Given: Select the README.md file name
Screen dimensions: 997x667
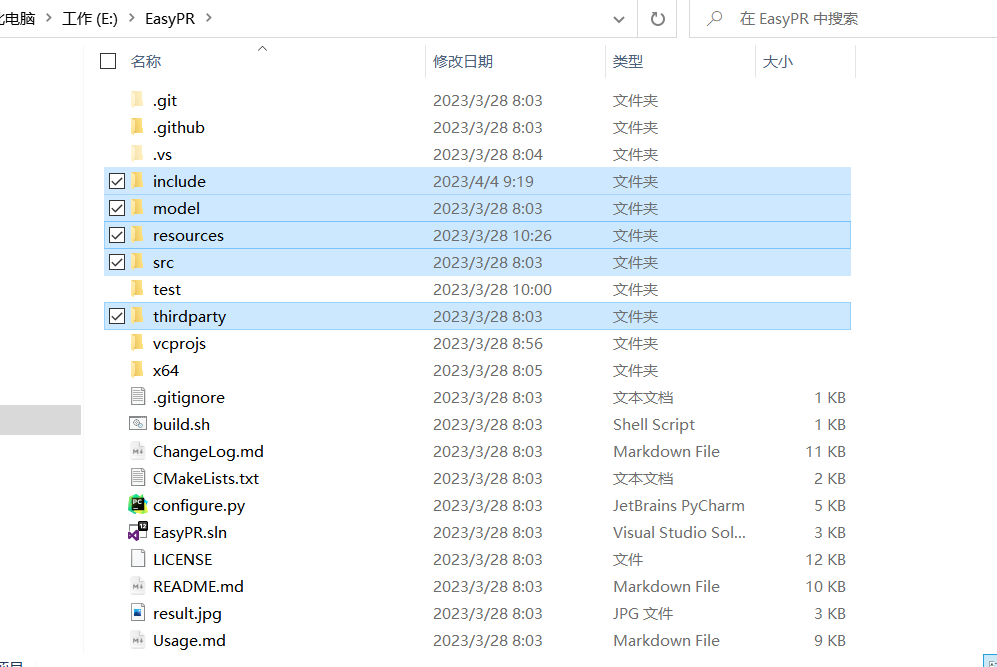Looking at the screenshot, I should (198, 587).
